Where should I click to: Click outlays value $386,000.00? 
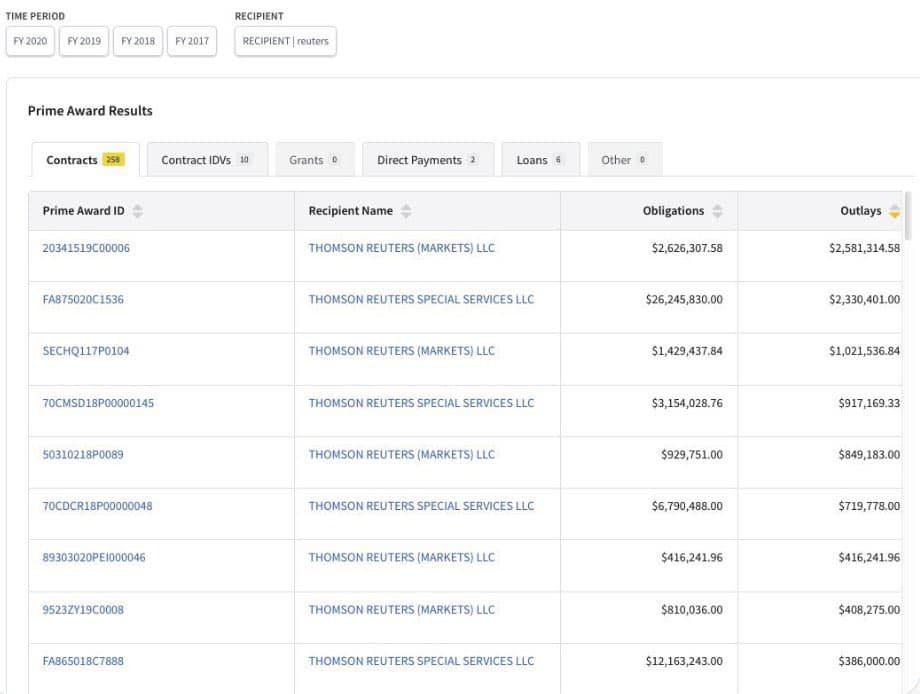click(869, 661)
